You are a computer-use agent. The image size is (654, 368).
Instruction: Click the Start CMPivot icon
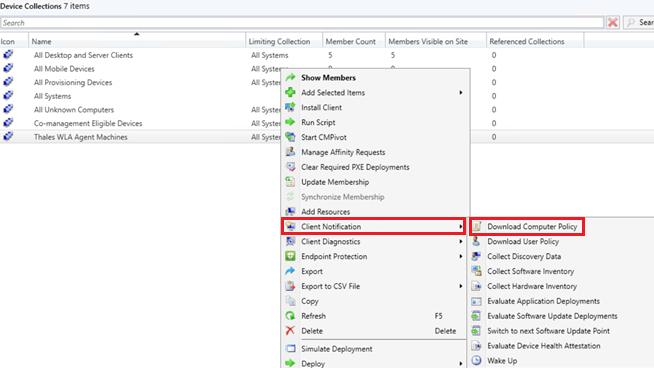pos(290,137)
